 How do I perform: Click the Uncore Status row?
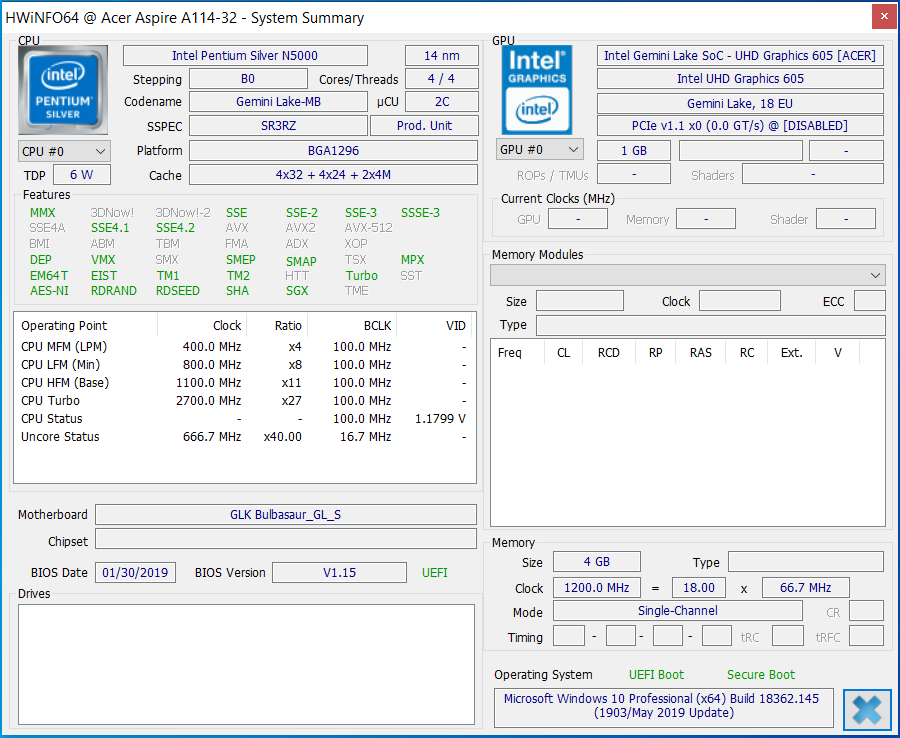[243, 437]
